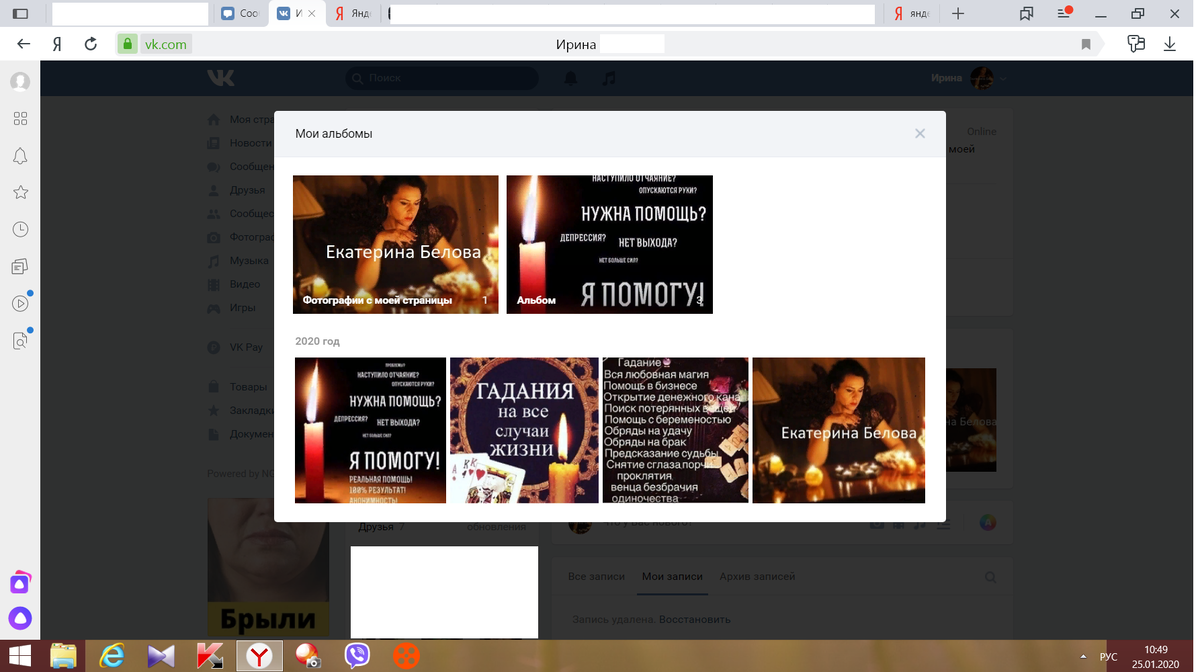Switch to Архив записей tab

coord(757,577)
